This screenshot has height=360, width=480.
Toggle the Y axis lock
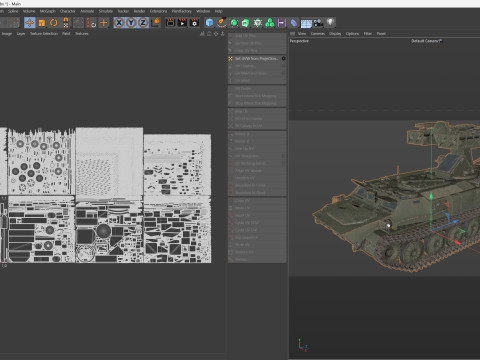point(131,23)
